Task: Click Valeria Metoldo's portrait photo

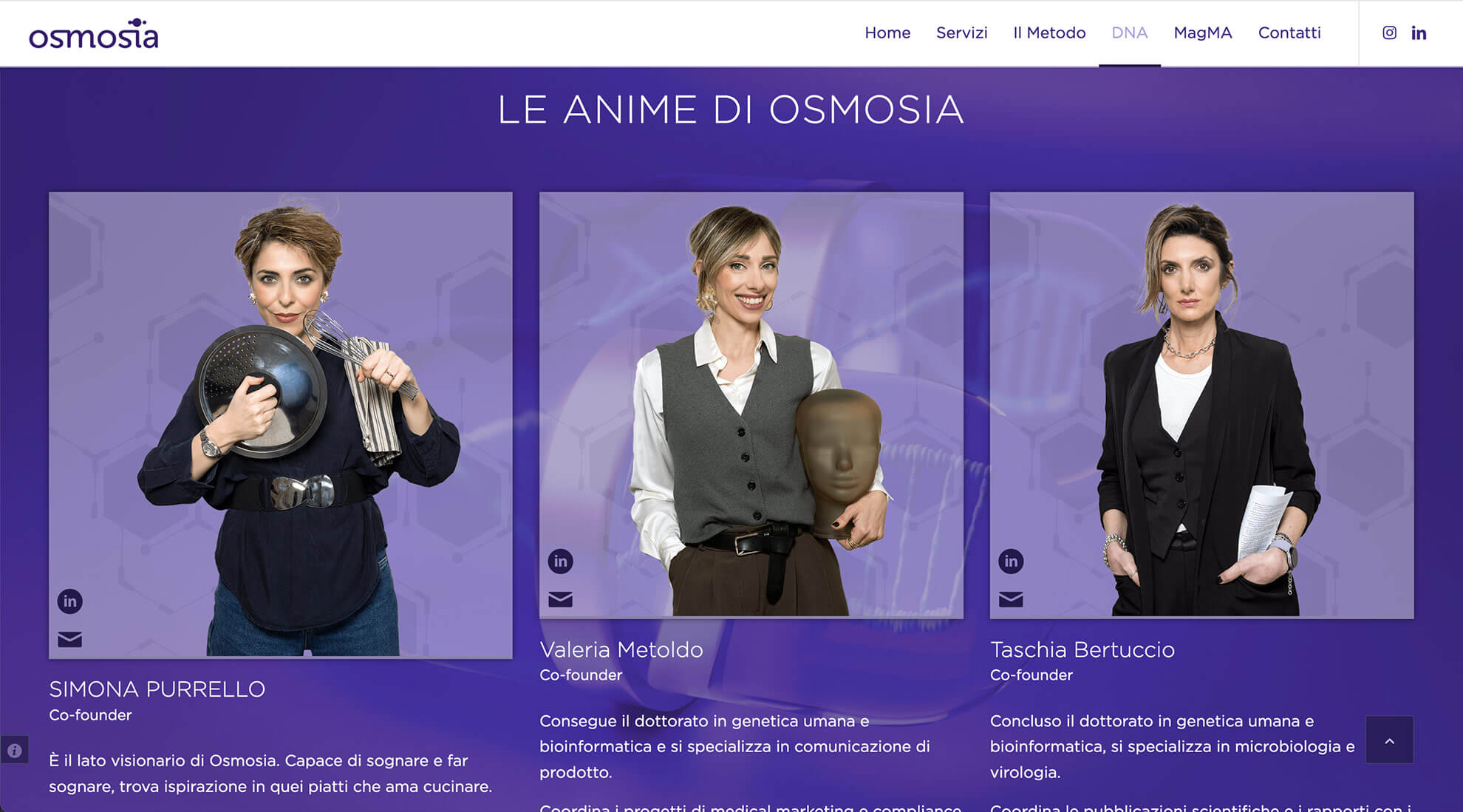Action: (x=751, y=405)
